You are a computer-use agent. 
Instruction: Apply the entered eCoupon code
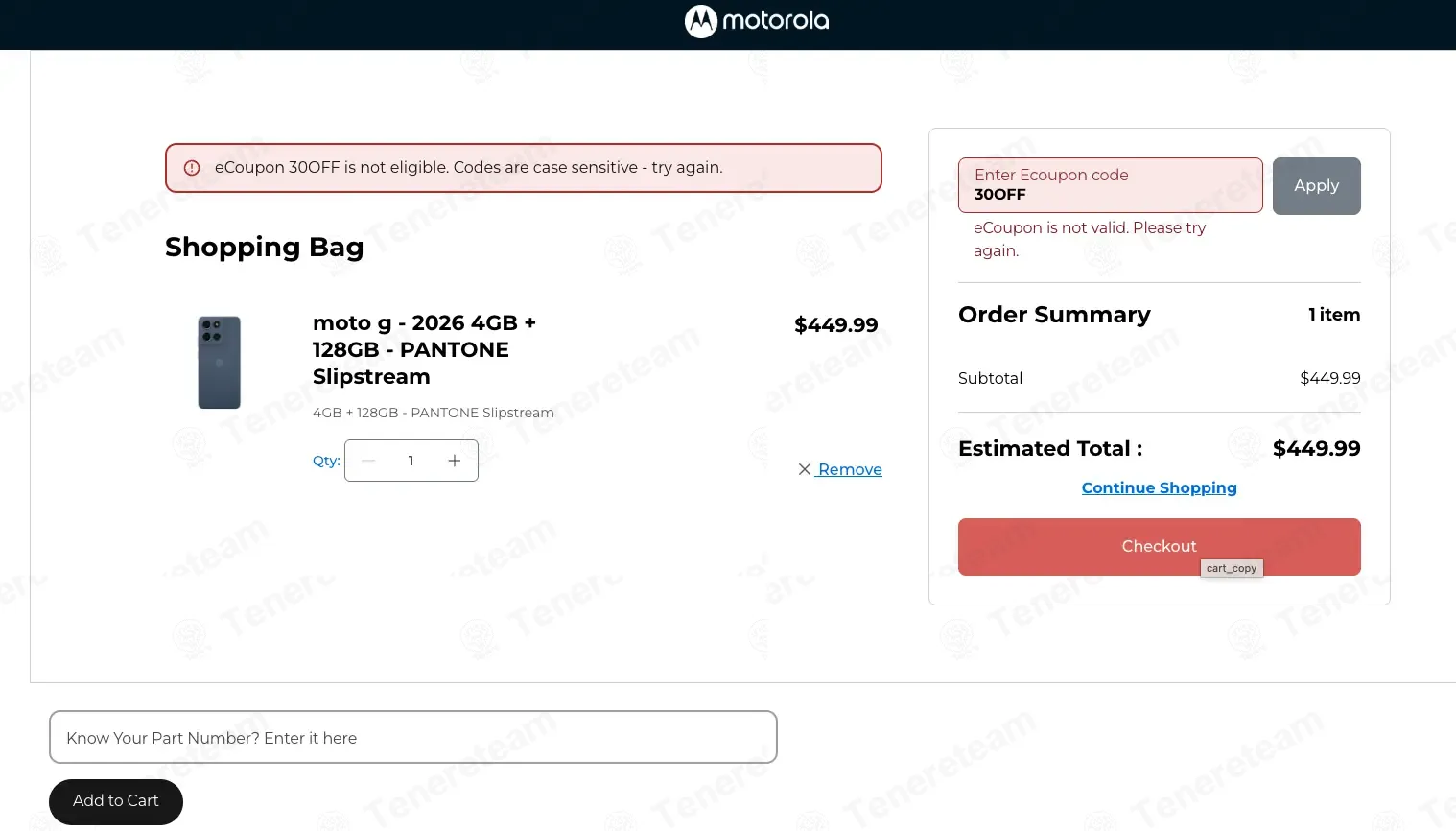coord(1317,186)
